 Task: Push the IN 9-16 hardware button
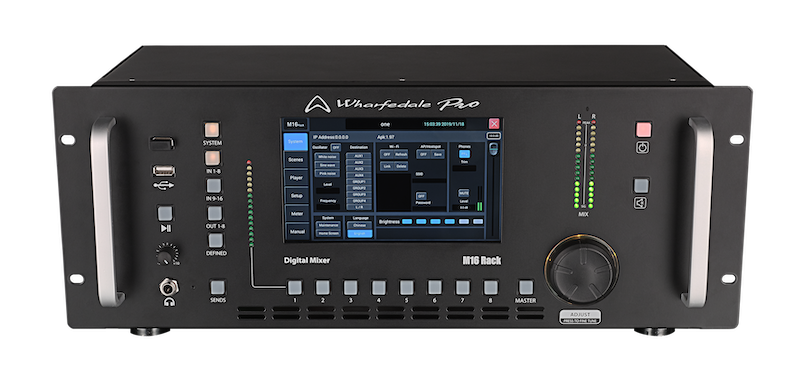point(214,185)
